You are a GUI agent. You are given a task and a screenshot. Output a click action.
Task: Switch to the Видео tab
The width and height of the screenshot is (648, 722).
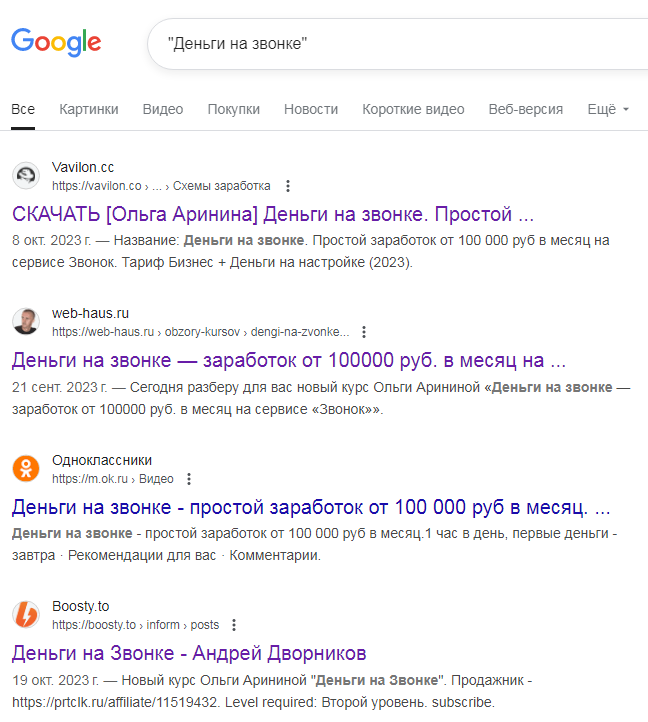point(163,109)
